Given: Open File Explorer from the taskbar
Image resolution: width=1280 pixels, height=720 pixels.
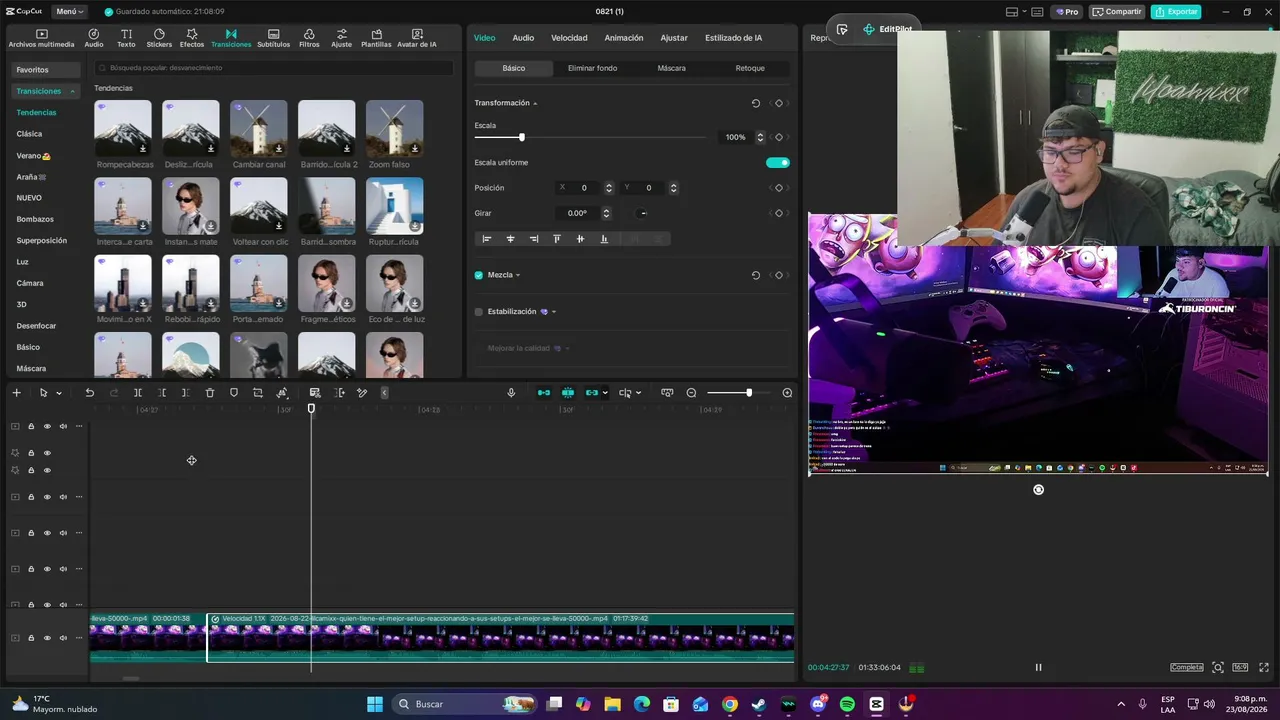Looking at the screenshot, I should pyautogui.click(x=612, y=704).
